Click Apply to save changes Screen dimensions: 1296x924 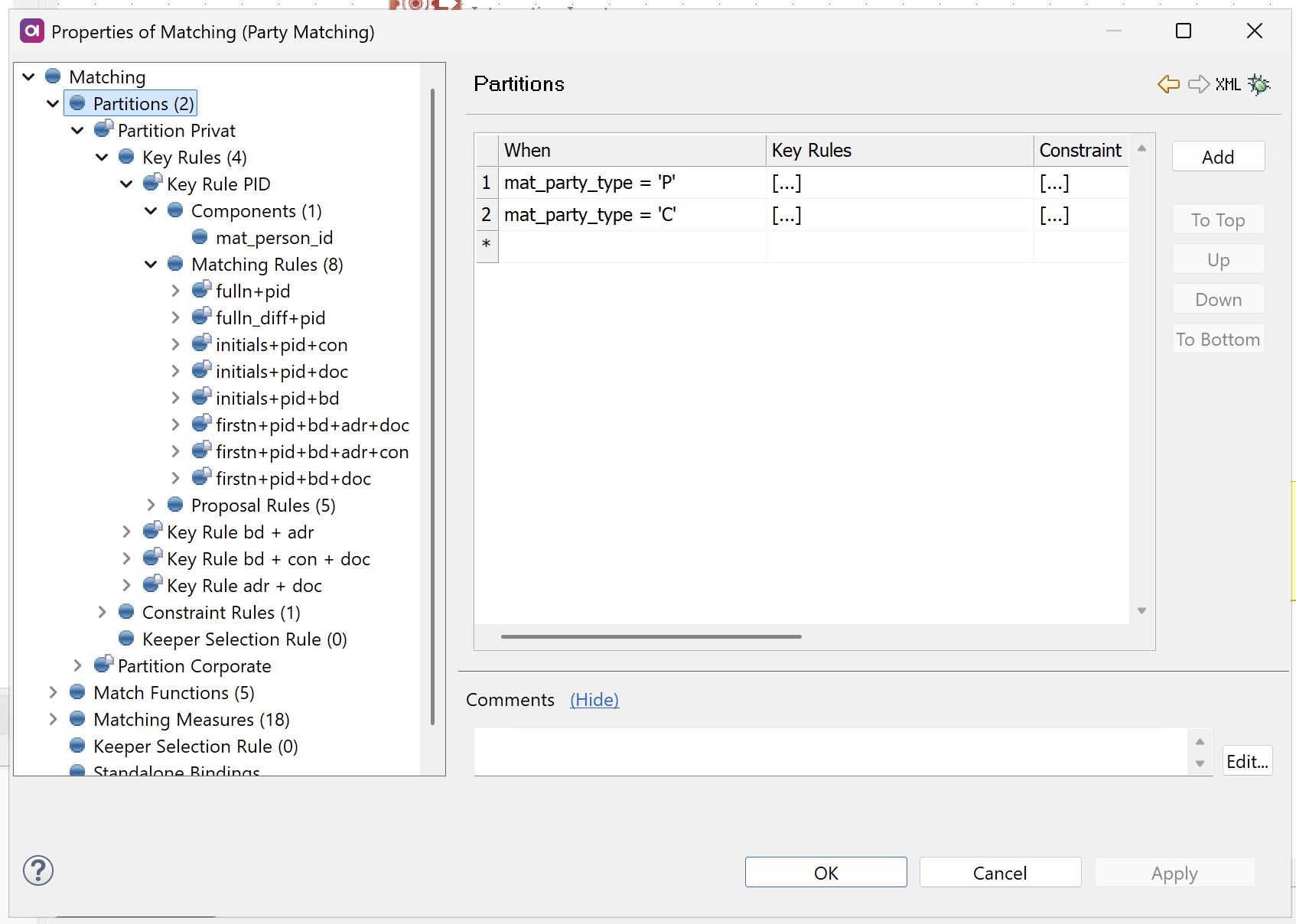(x=1174, y=872)
